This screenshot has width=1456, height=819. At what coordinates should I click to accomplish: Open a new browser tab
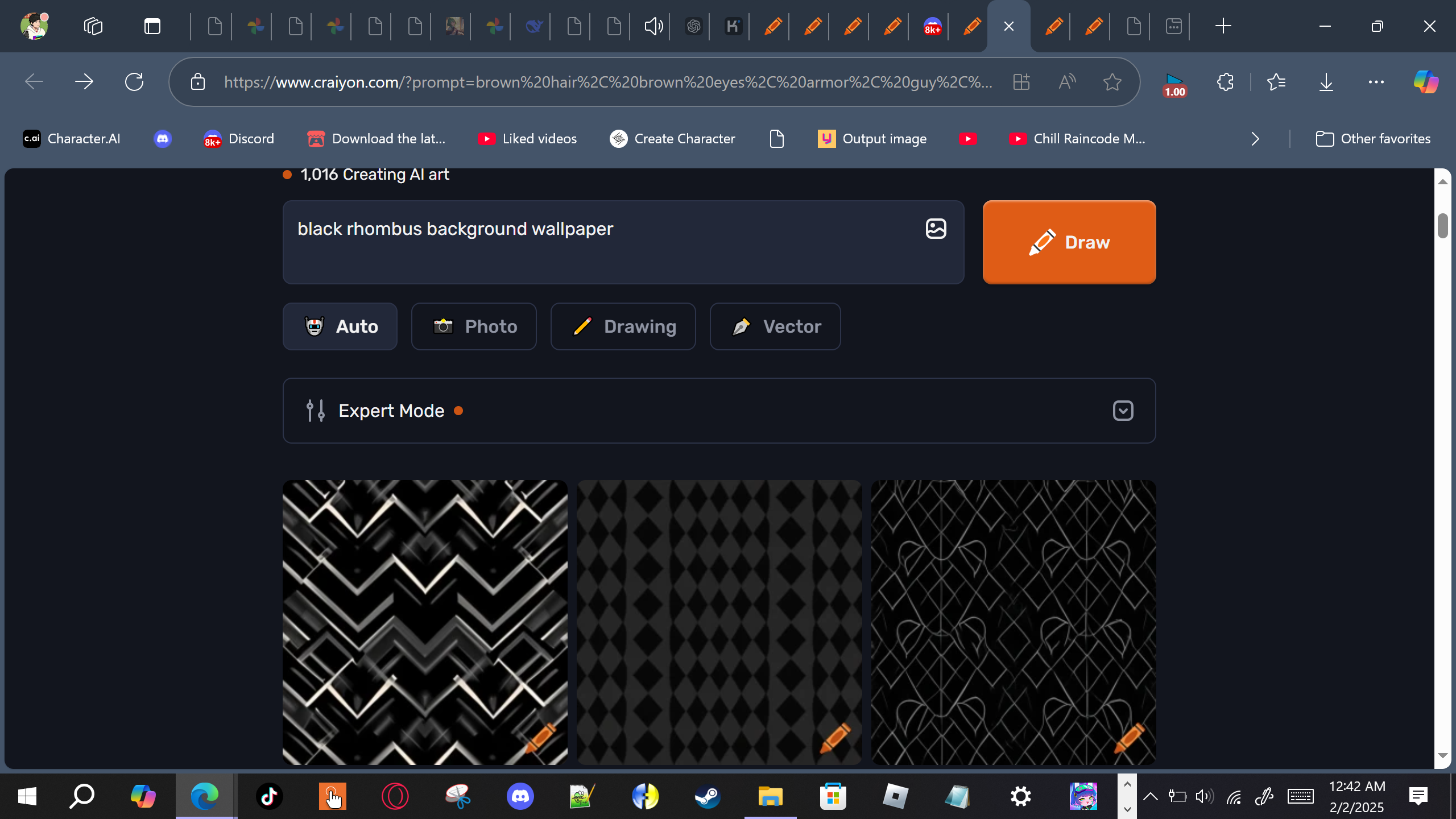click(1223, 26)
